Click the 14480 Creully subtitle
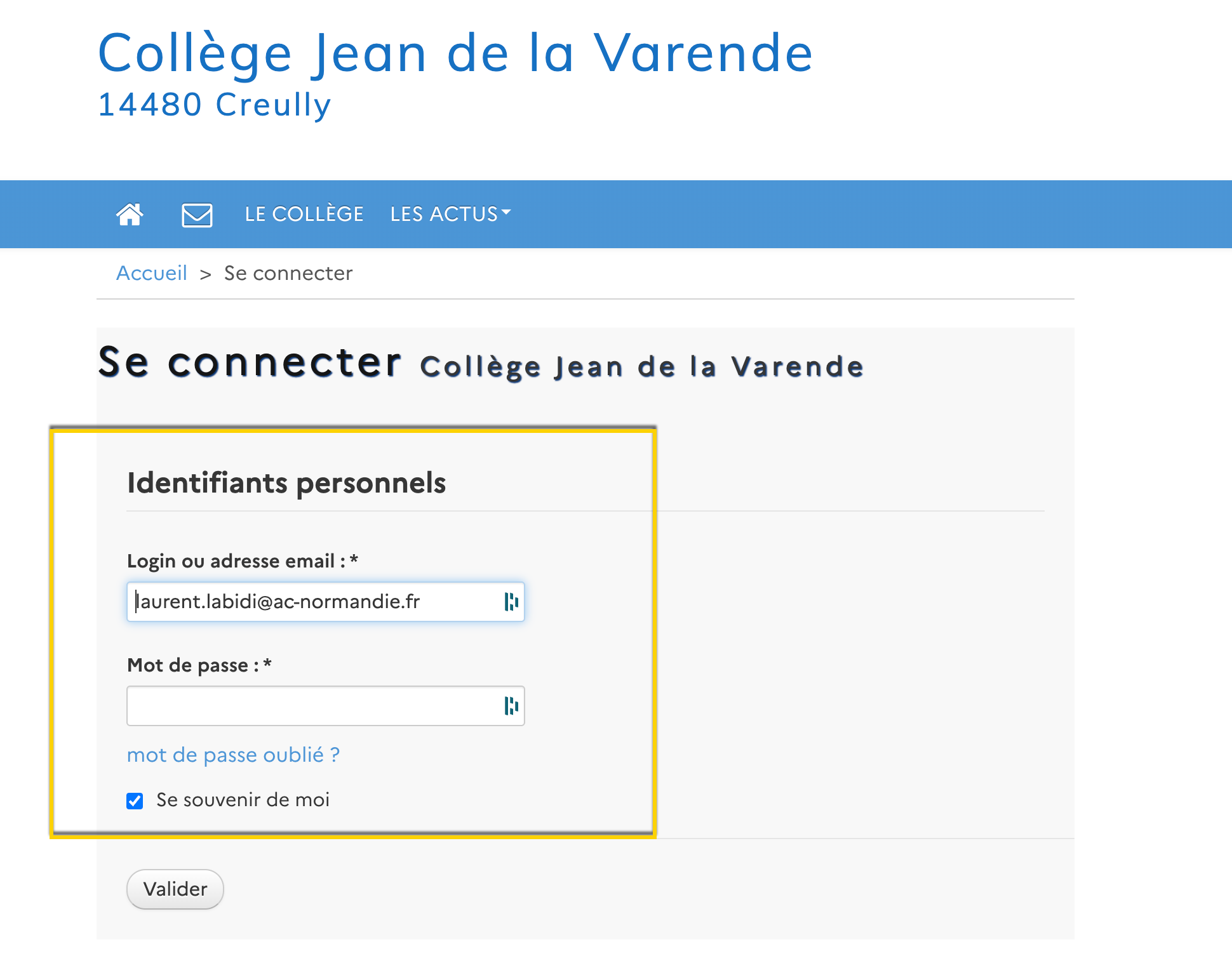 [215, 105]
